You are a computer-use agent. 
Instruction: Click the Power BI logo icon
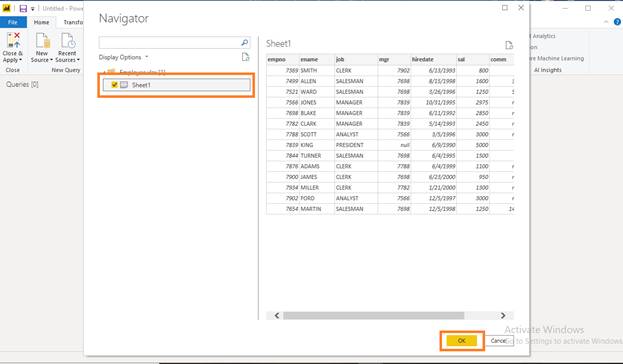6,8
